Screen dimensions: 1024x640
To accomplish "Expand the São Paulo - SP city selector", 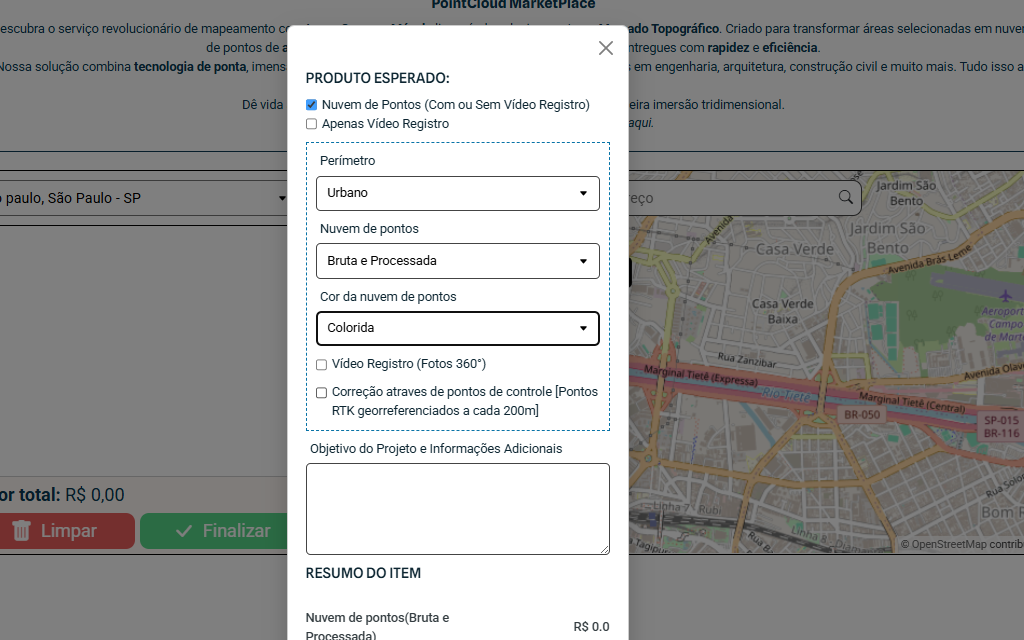I will pos(145,198).
